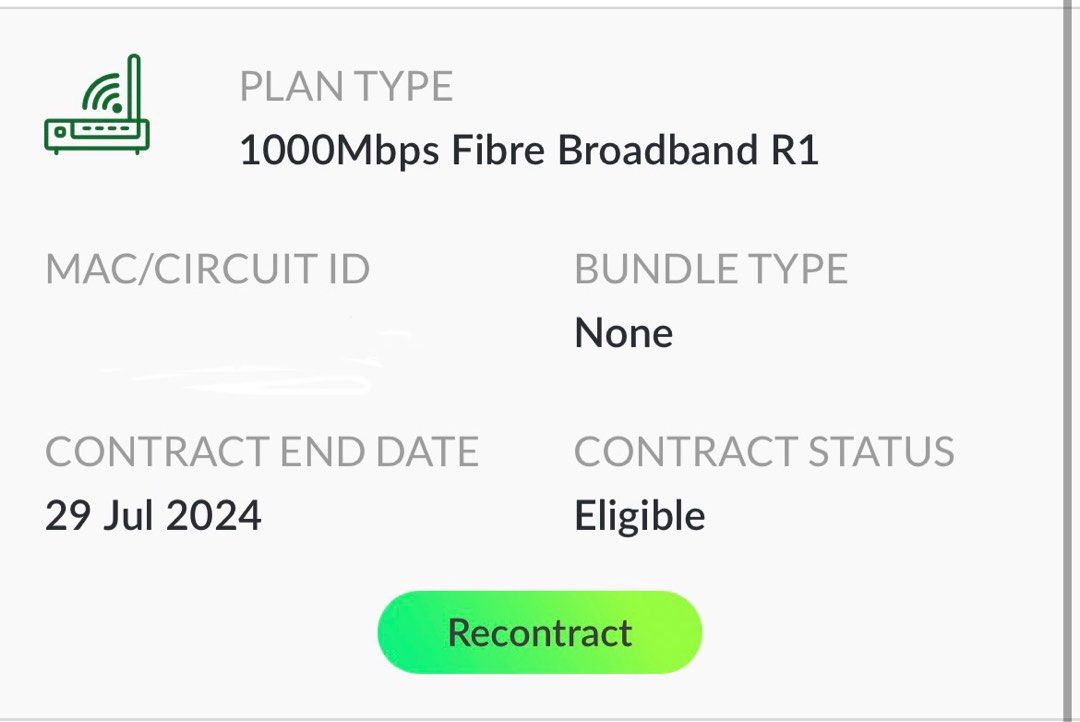Select the 1000Mbps Fibre Broadband R1 plan name
The height and width of the screenshot is (722, 1080).
[x=531, y=150]
